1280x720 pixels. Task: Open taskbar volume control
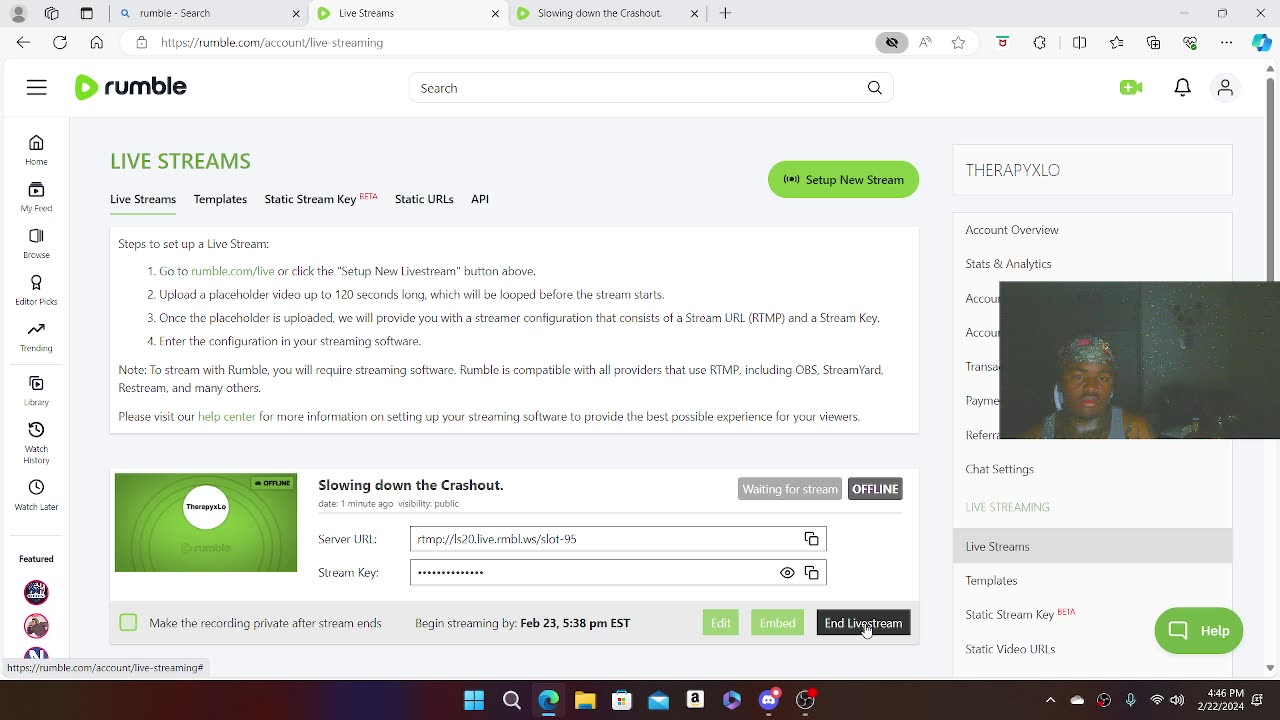1177,700
